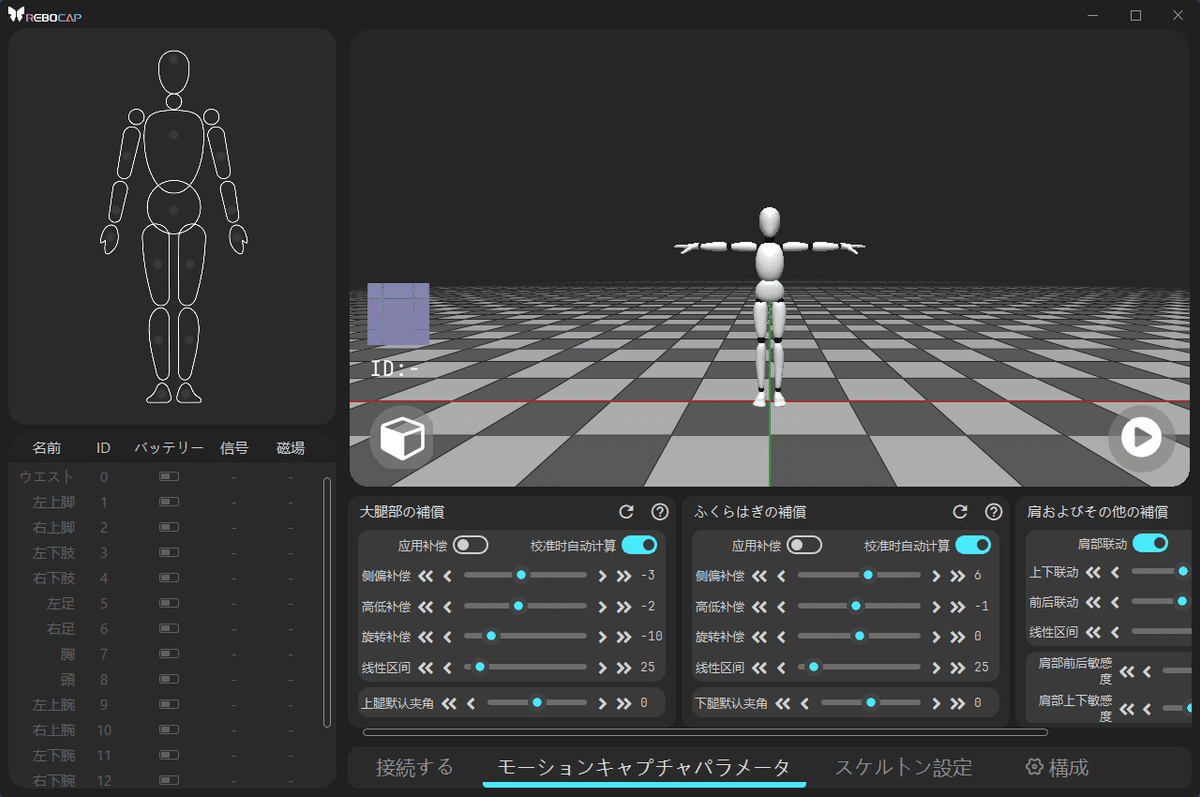The image size is (1200, 797).
Task: Click the 下腿默认夹角 slider handle
Action: tap(871, 703)
